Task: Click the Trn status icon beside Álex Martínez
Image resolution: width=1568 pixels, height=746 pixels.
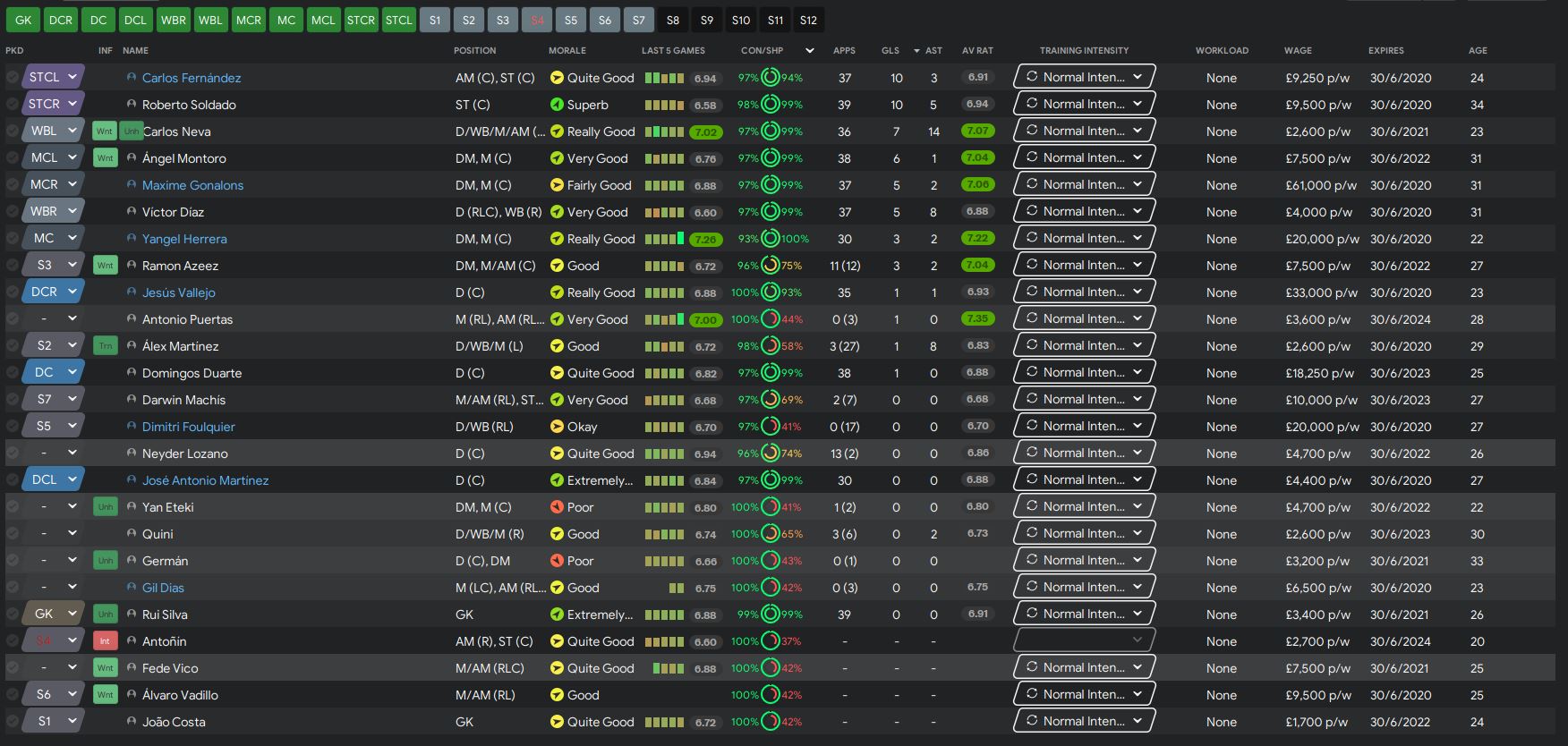Action: 105,346
